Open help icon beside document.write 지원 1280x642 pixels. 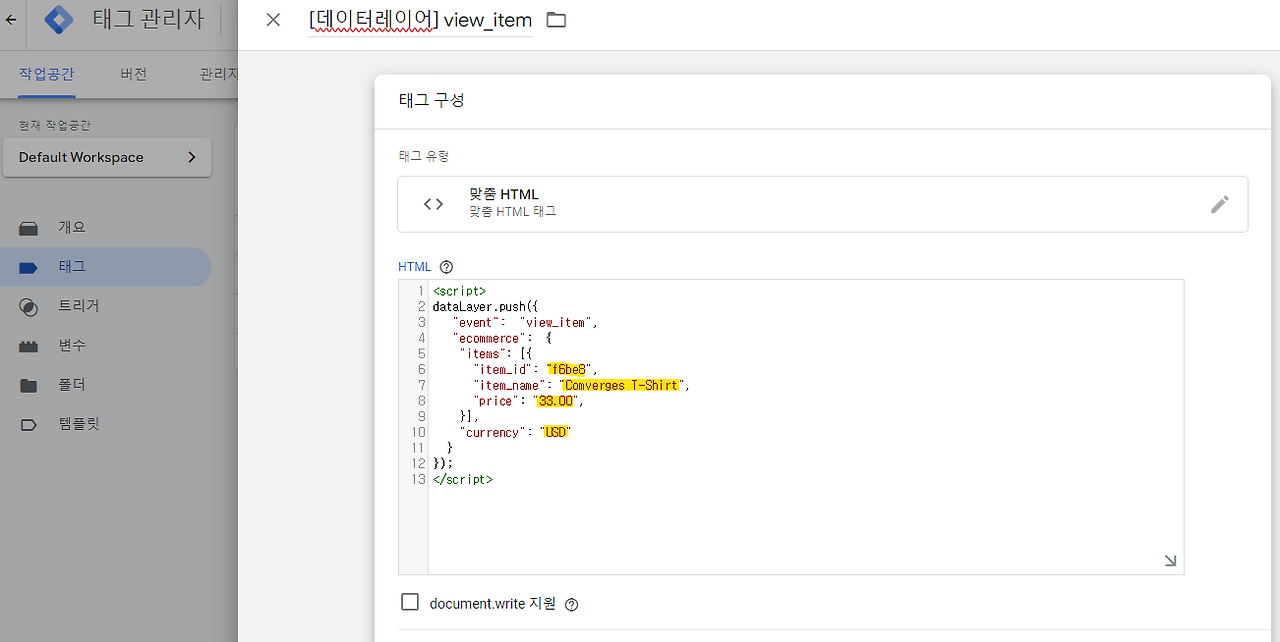570,603
